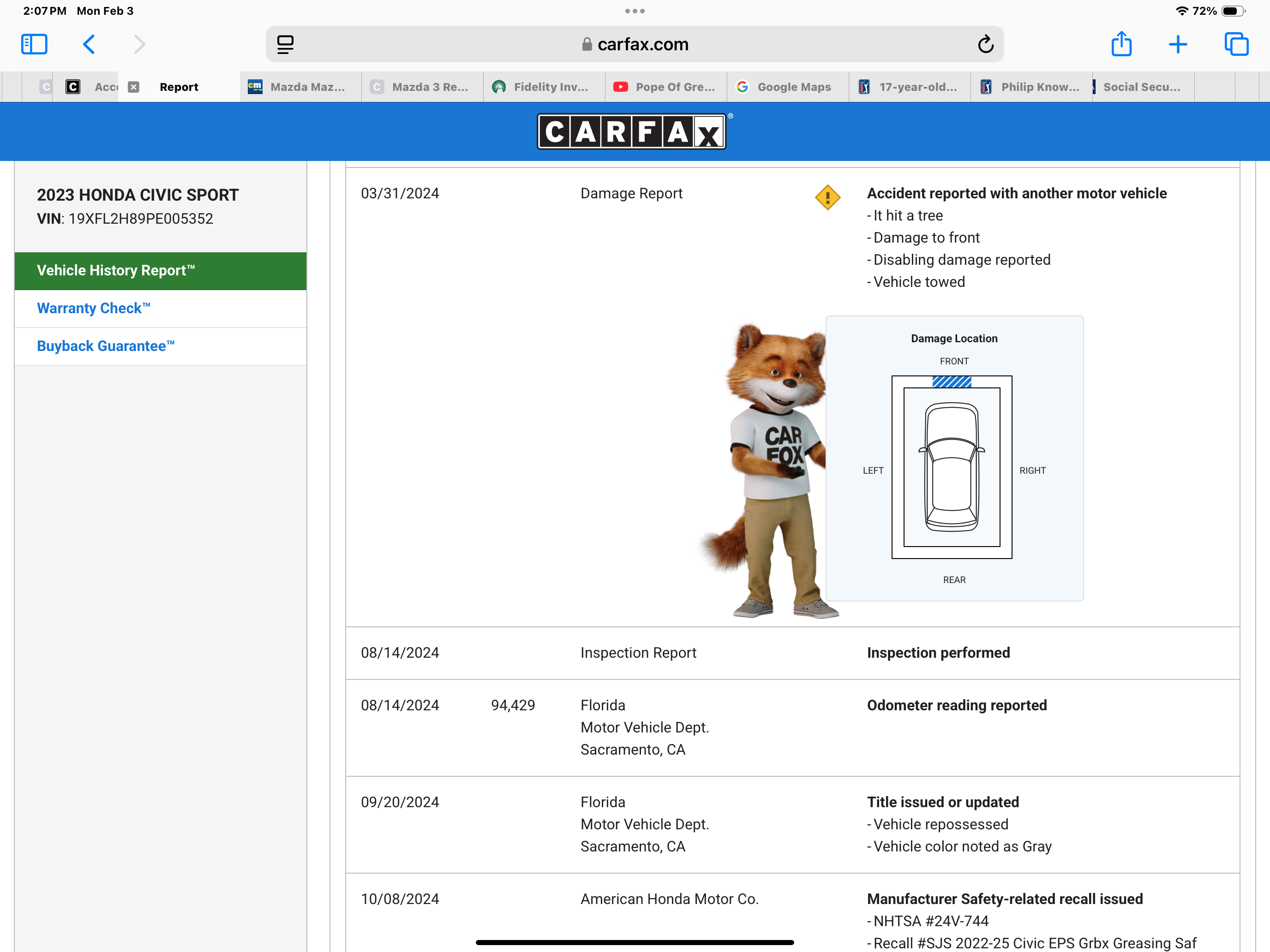Viewport: 1270px width, 952px height.
Task: Click the NHTSA #24V-744 recall line
Action: coord(928,921)
